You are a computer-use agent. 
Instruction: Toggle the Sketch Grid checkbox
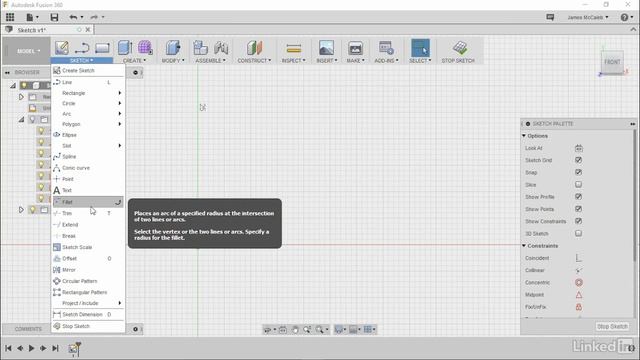pos(578,160)
